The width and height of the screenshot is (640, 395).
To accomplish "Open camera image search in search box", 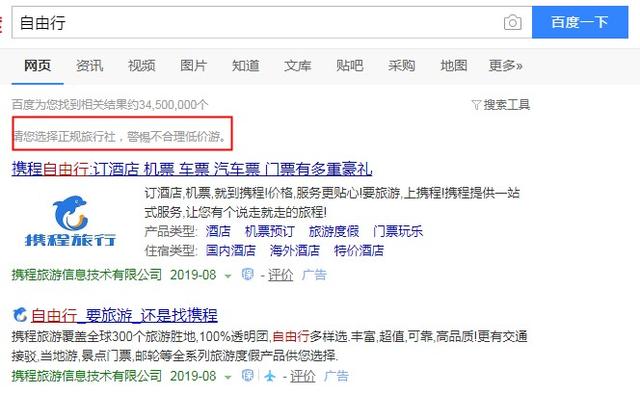I will click(x=513, y=22).
